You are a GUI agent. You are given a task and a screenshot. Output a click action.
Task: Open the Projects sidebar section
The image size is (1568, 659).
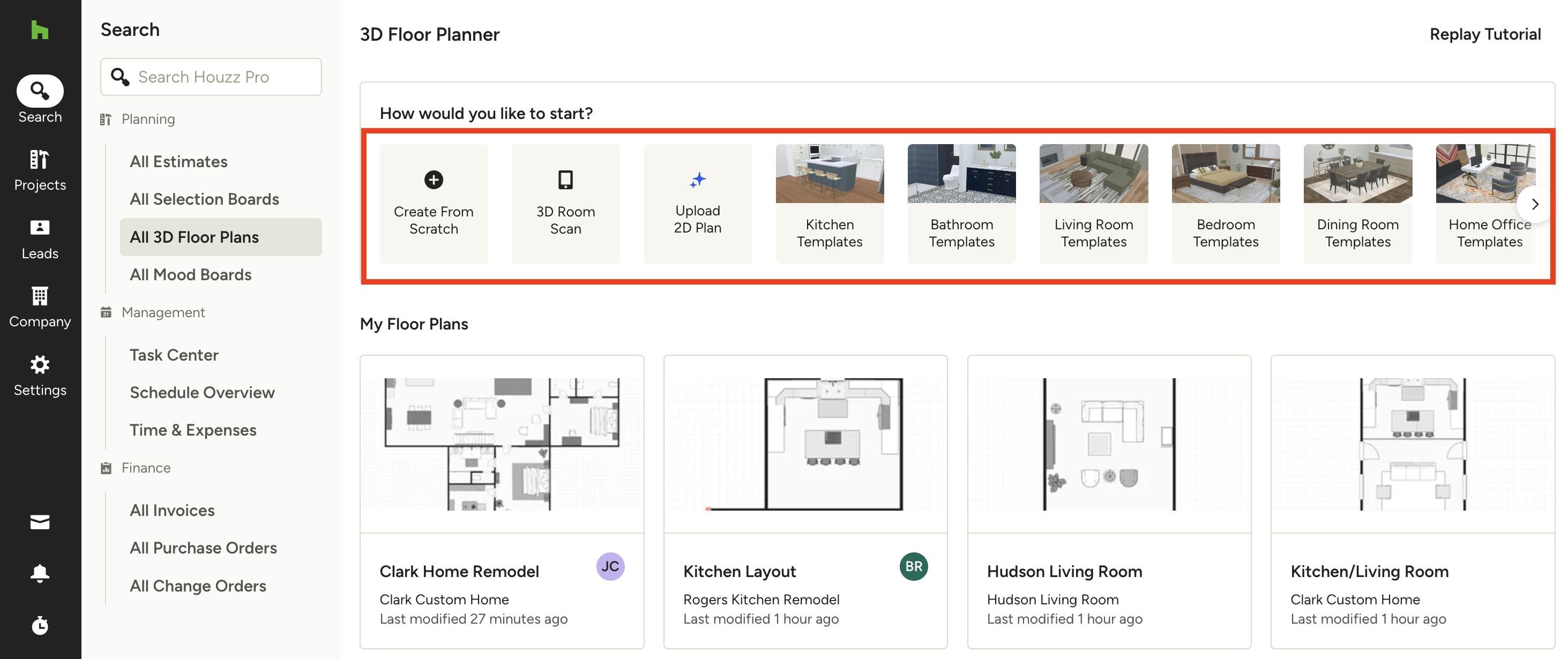tap(40, 170)
